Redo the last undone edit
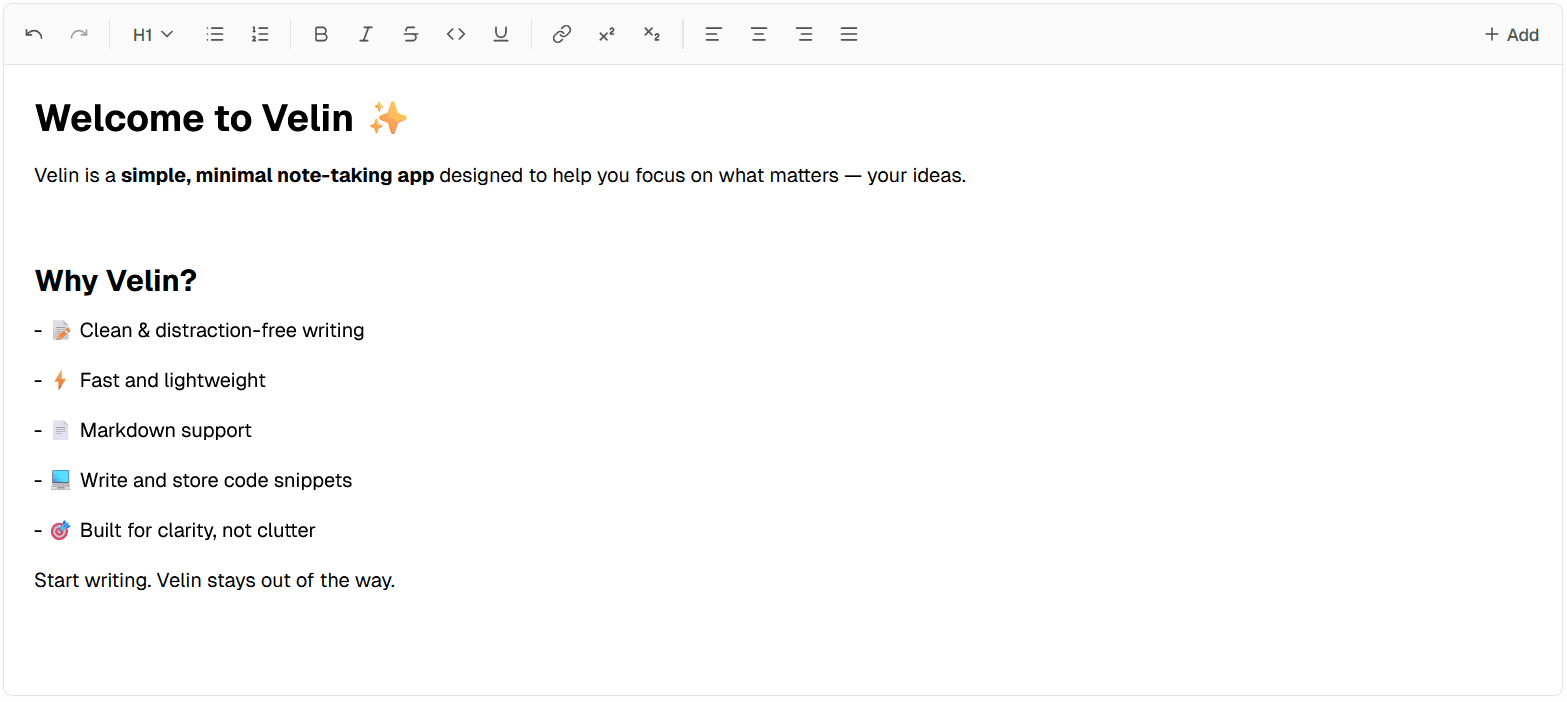 tap(79, 34)
